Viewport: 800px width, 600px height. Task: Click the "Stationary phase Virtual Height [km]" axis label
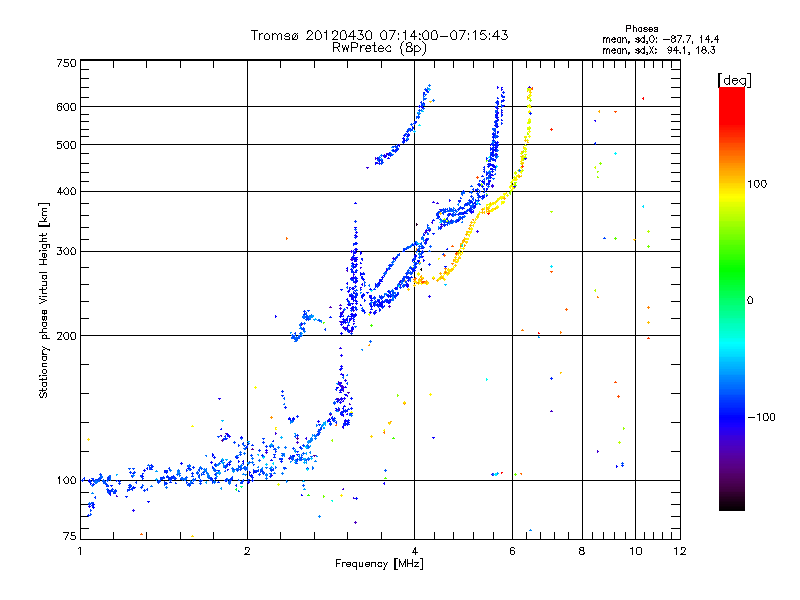tap(44, 300)
